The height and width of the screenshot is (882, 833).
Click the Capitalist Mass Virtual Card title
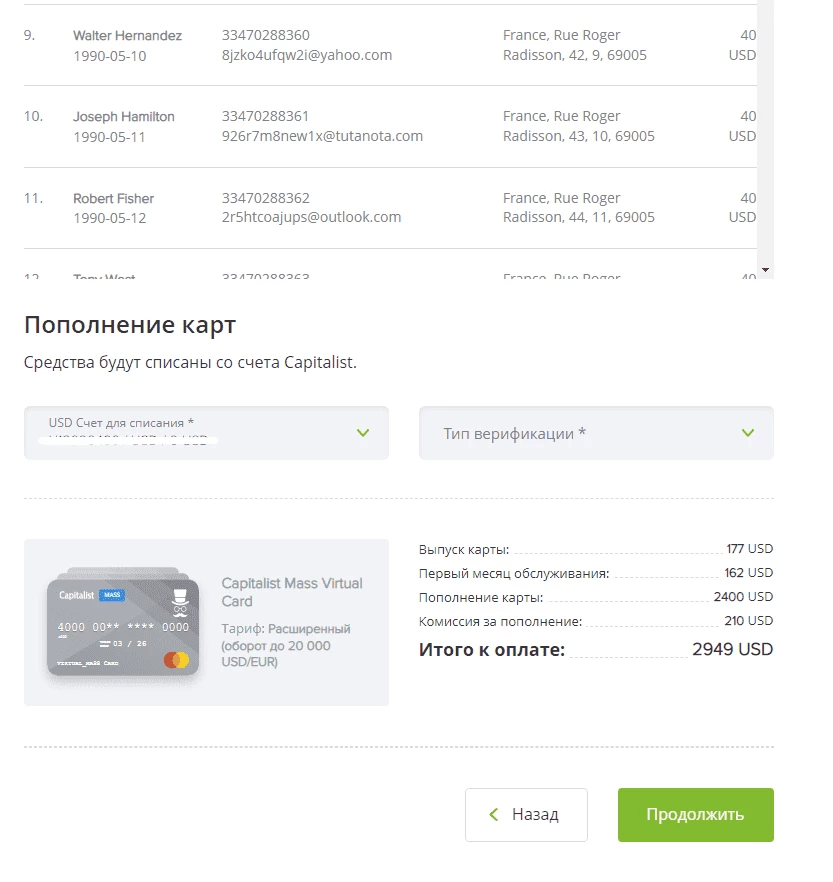[292, 592]
